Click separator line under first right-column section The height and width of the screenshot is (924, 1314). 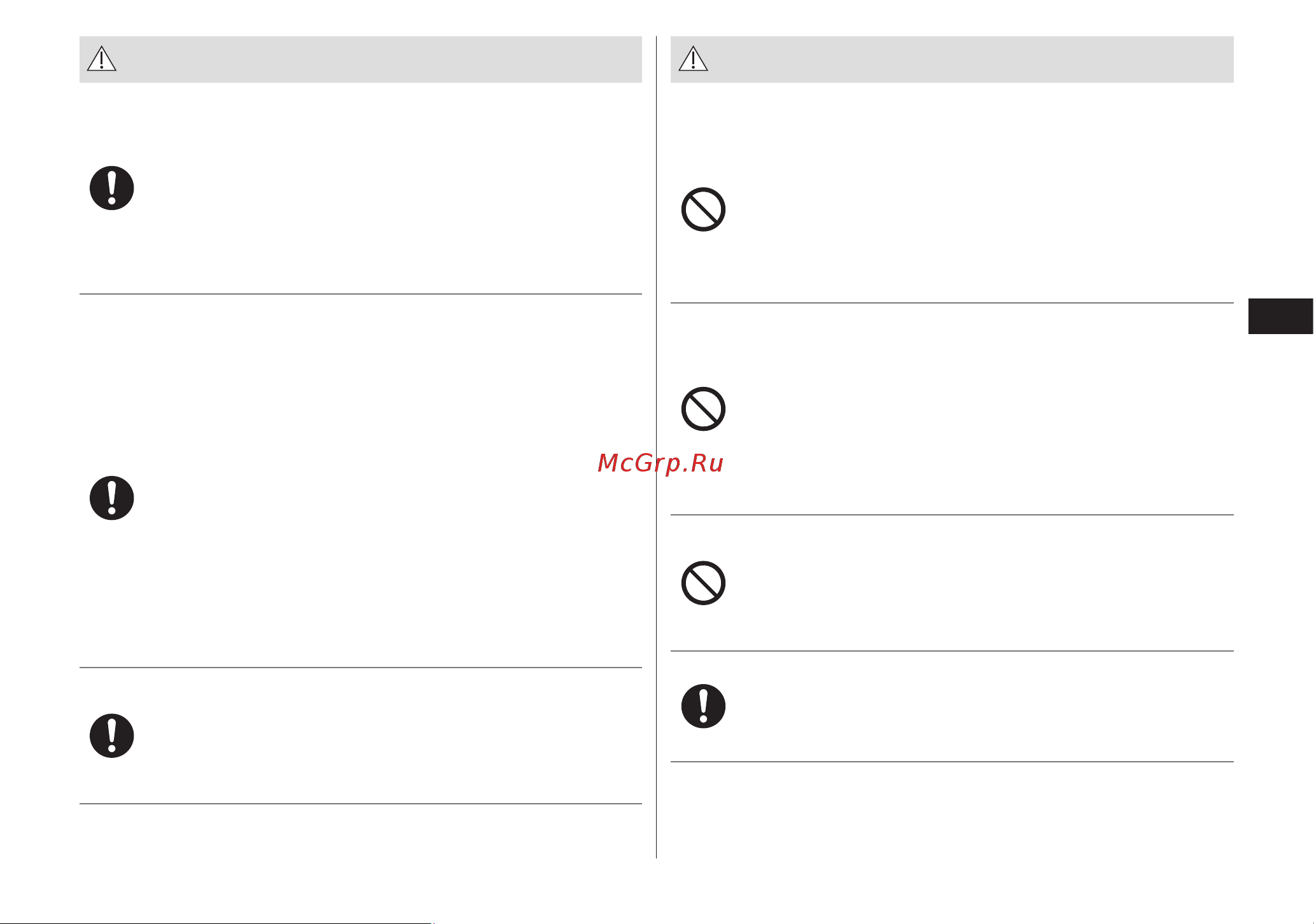pyautogui.click(x=953, y=303)
